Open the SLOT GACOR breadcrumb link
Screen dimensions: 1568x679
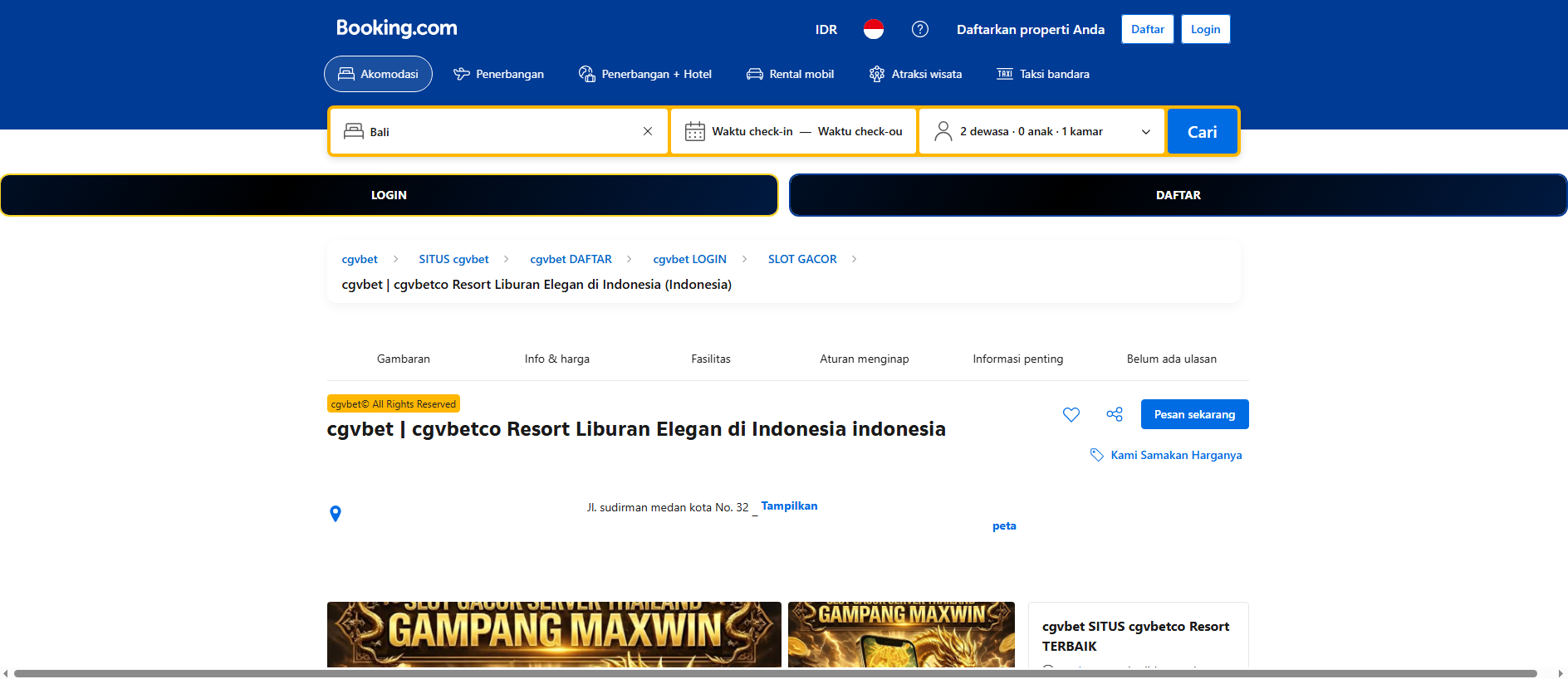point(802,259)
